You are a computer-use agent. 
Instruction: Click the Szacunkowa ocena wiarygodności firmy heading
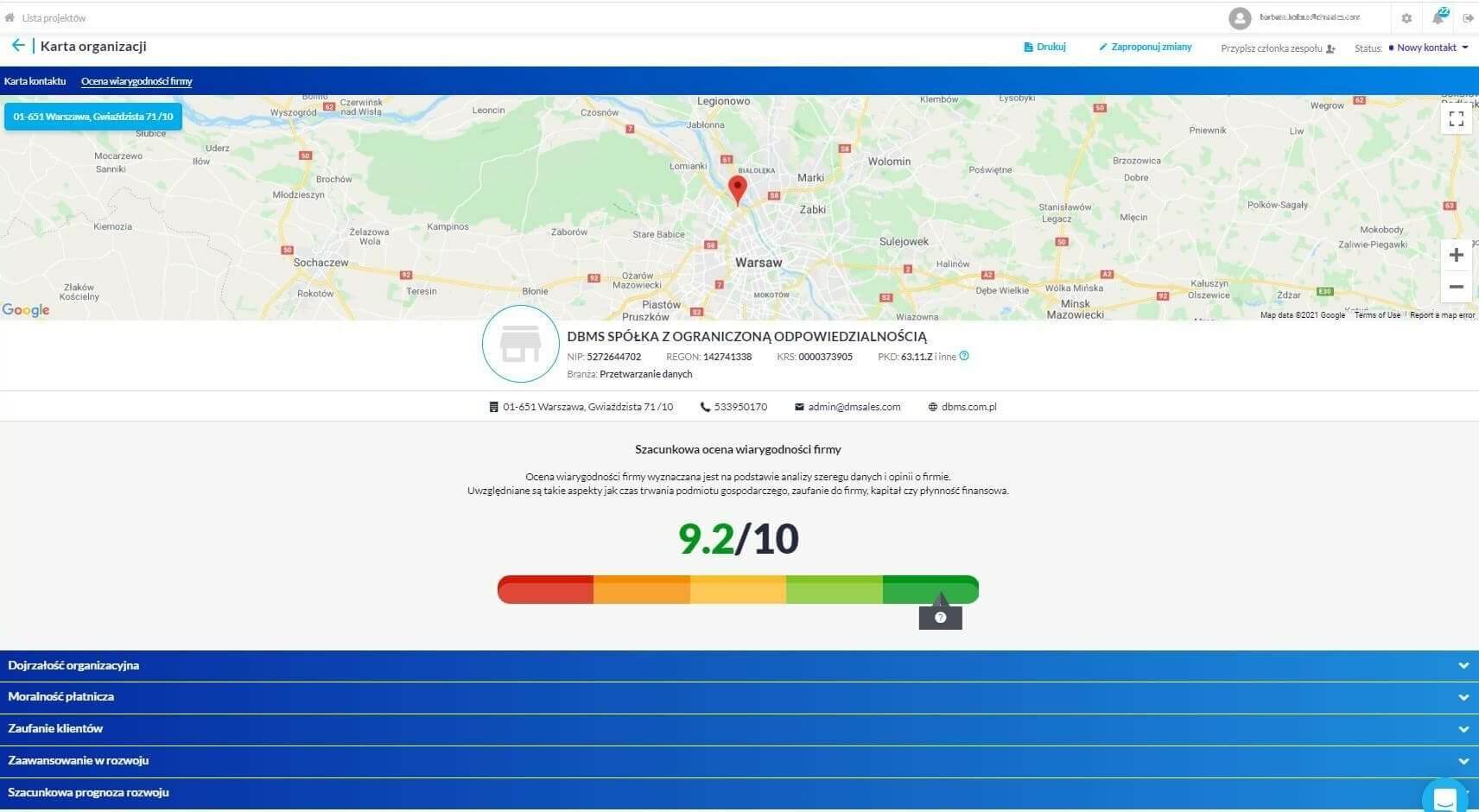[x=738, y=449]
